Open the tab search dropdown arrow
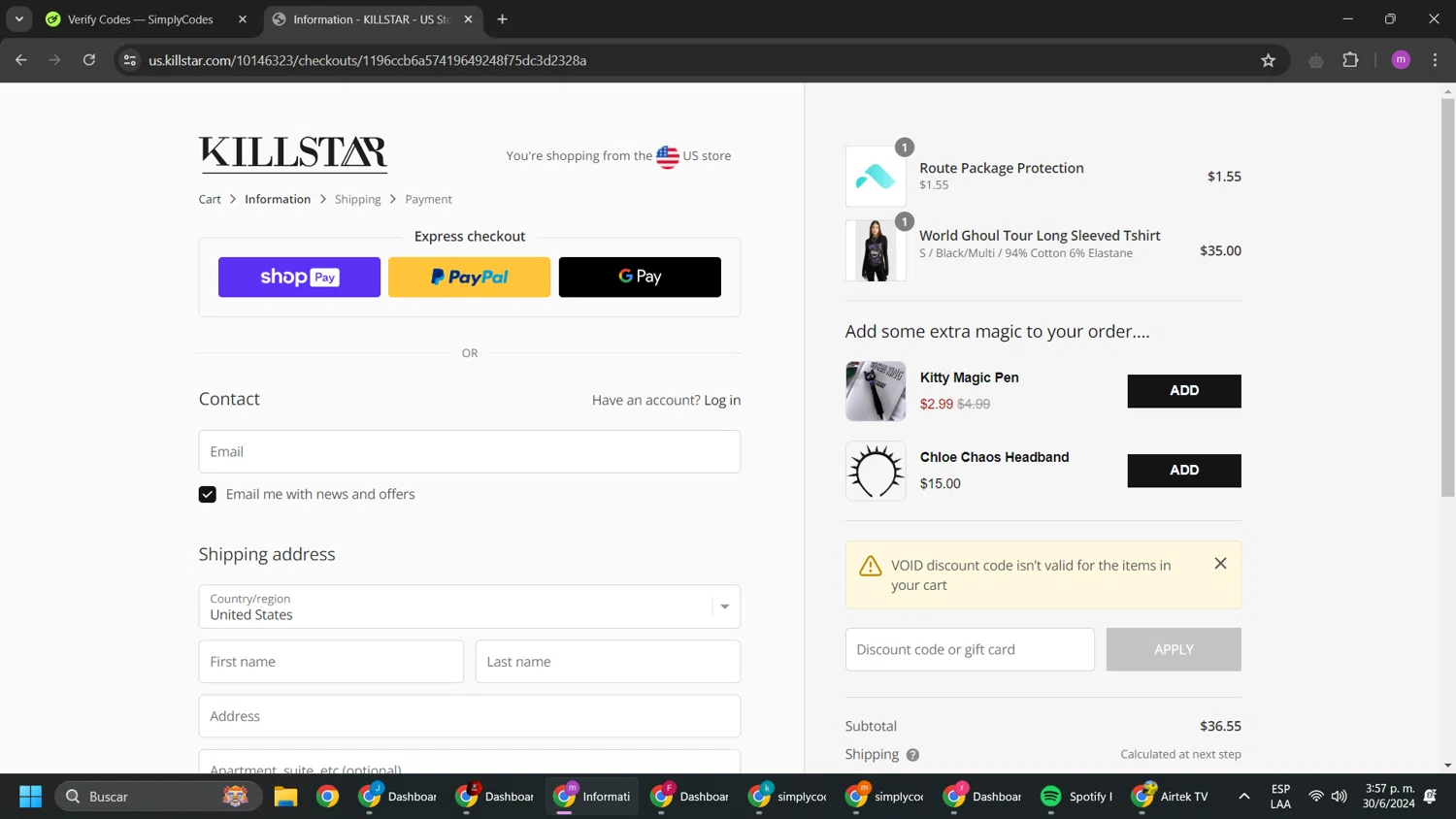1456x819 pixels. tap(19, 19)
